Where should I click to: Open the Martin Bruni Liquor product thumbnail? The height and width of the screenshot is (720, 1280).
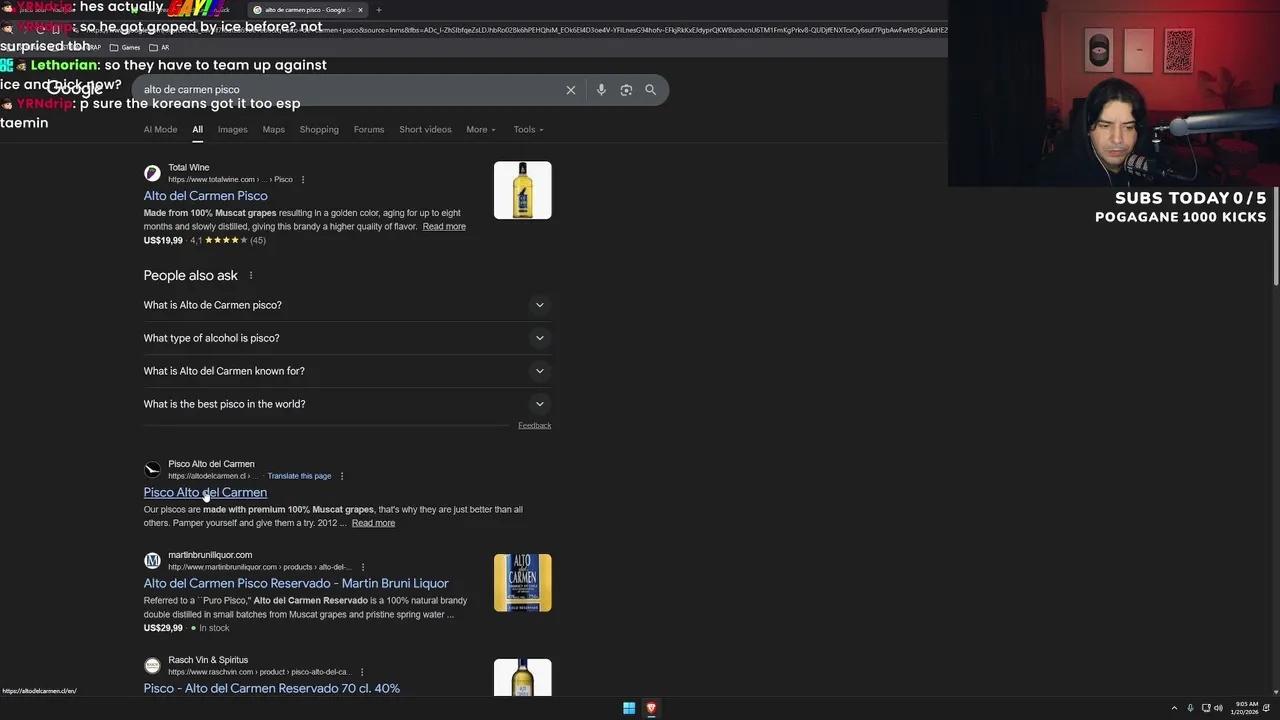[522, 583]
